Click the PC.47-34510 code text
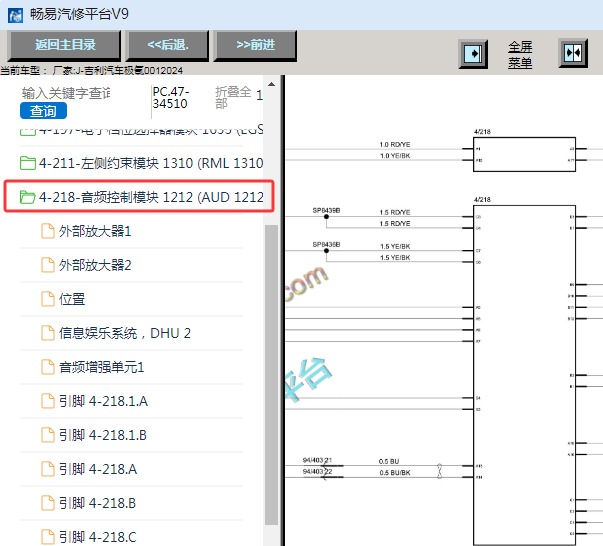 (x=170, y=98)
